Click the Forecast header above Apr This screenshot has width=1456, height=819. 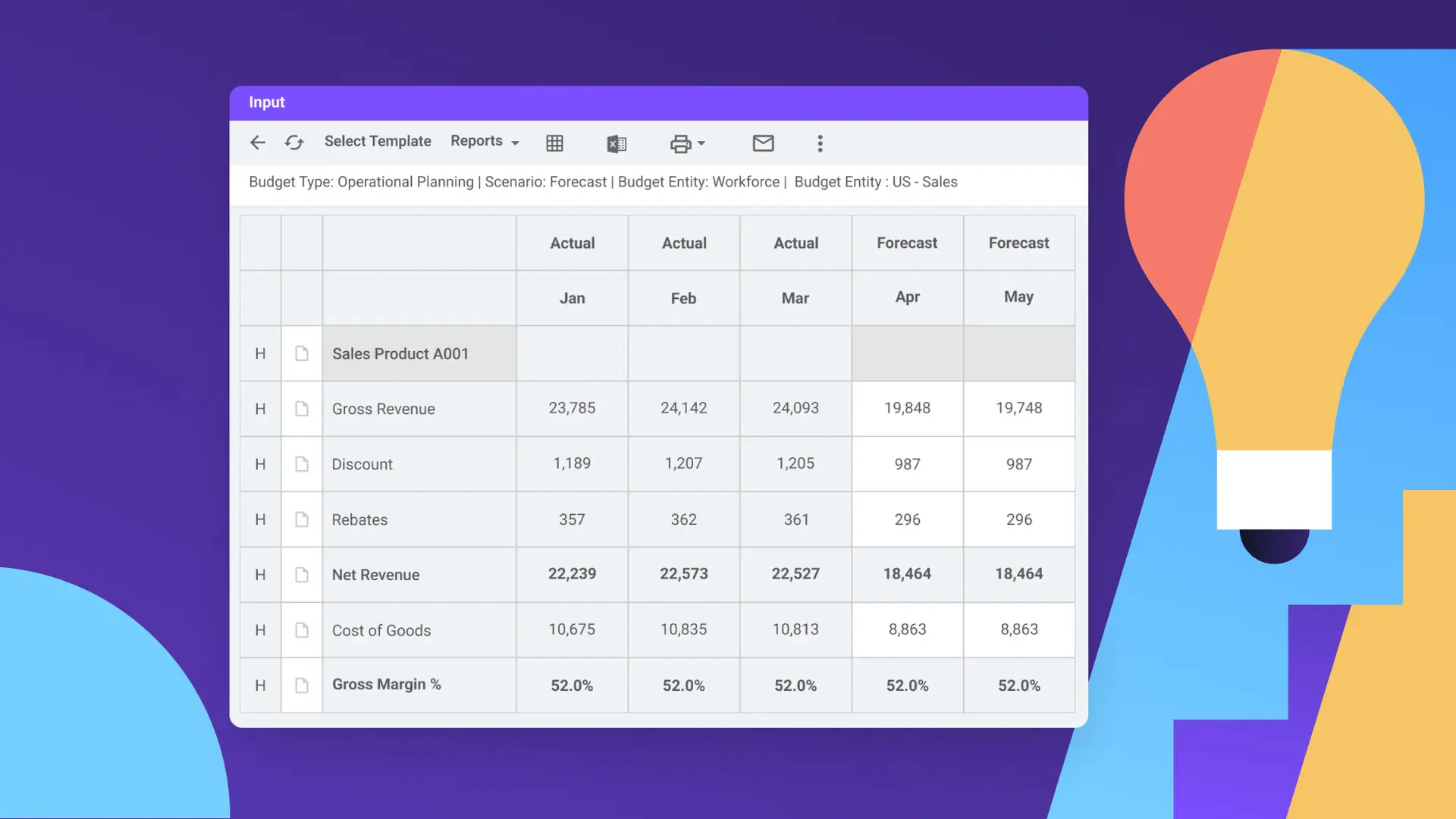point(907,243)
